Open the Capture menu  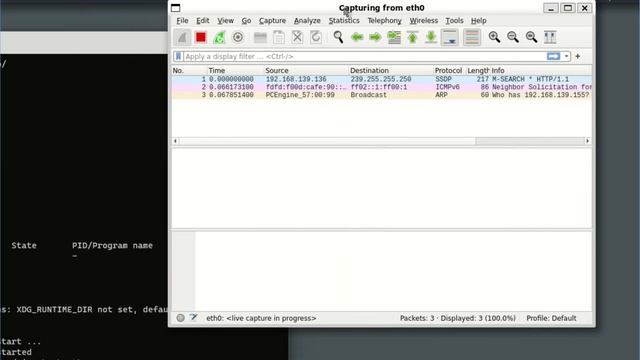click(x=272, y=20)
